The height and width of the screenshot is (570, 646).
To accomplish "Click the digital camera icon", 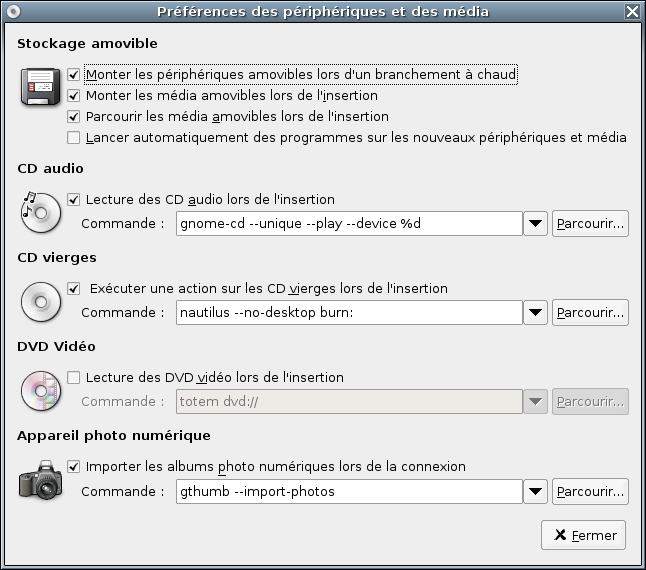I will coord(40,480).
